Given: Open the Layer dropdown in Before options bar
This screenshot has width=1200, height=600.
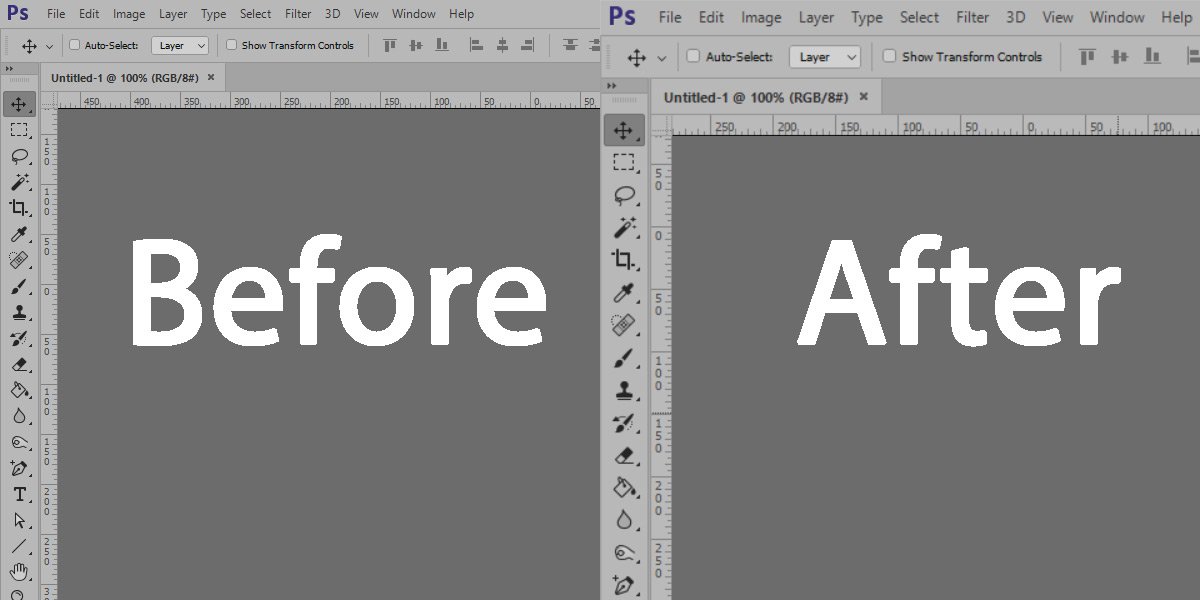Looking at the screenshot, I should click(180, 45).
